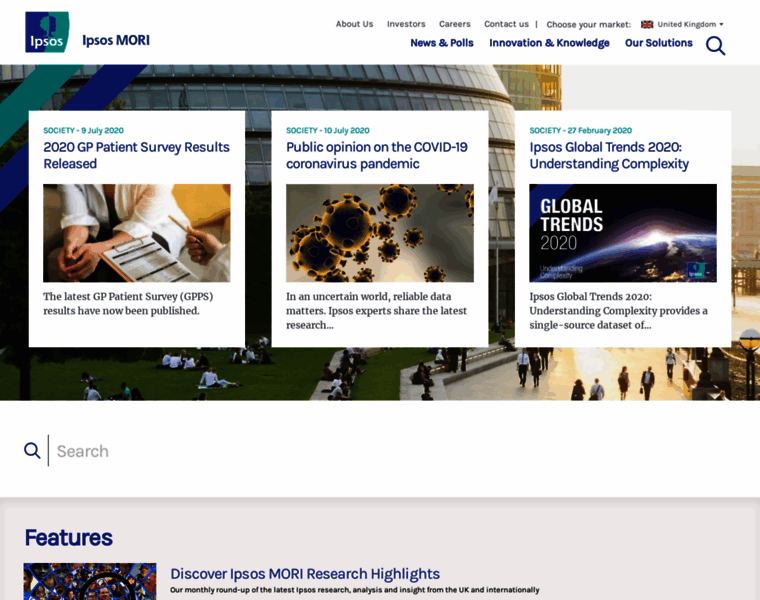Open the Our Solutions menu
760x600 pixels.
click(x=659, y=43)
